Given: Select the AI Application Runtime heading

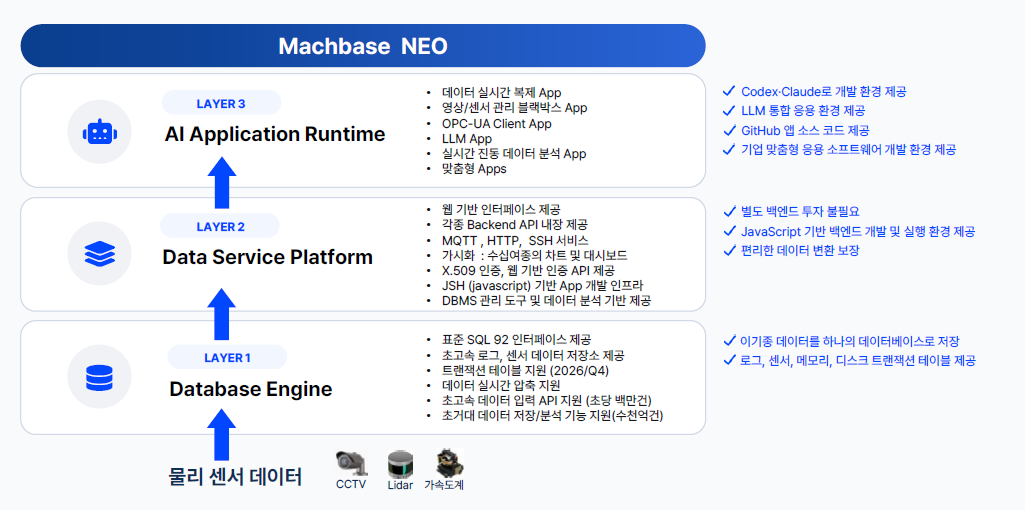Looking at the screenshot, I should [x=275, y=135].
